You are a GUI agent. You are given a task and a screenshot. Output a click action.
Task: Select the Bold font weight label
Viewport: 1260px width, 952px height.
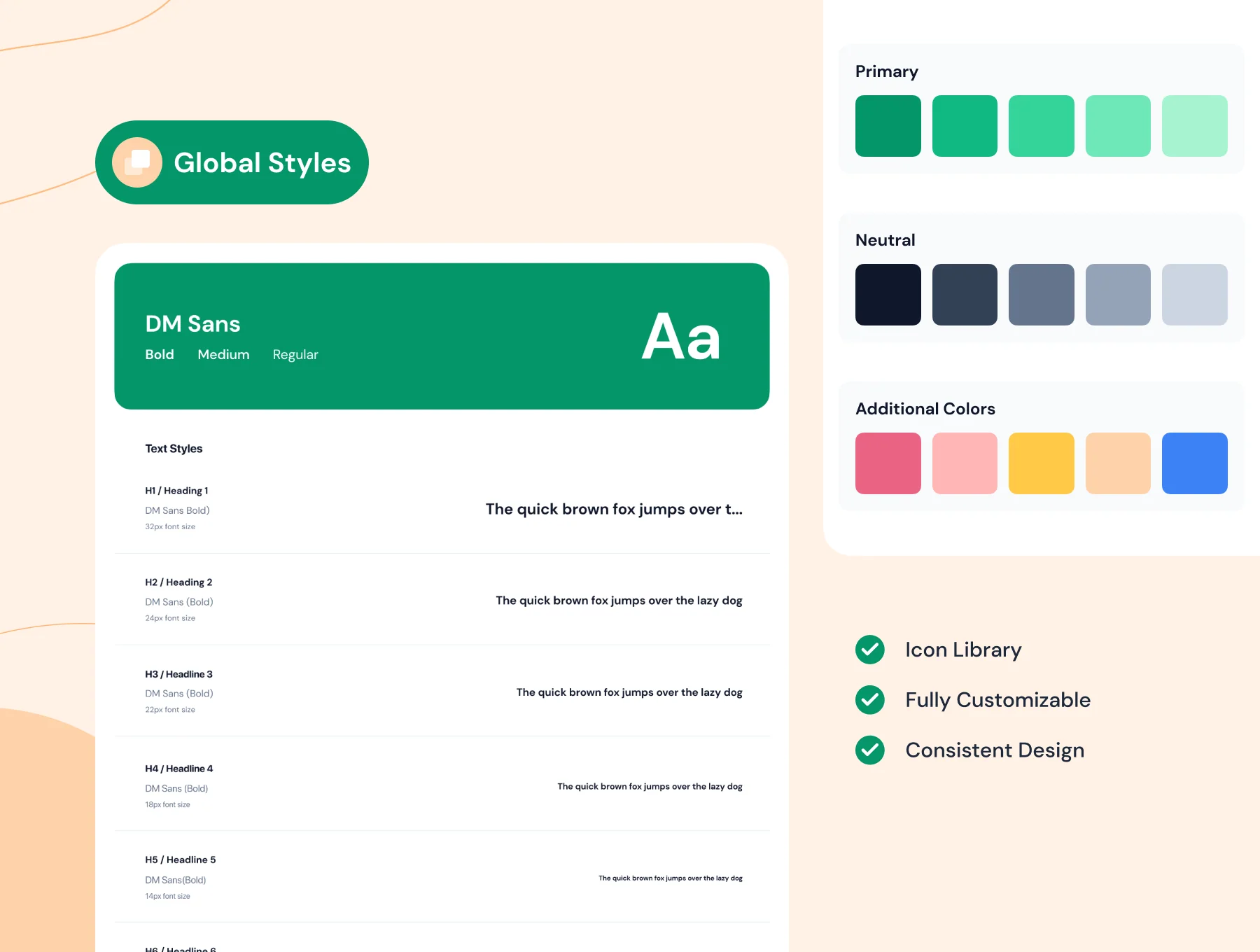click(160, 354)
